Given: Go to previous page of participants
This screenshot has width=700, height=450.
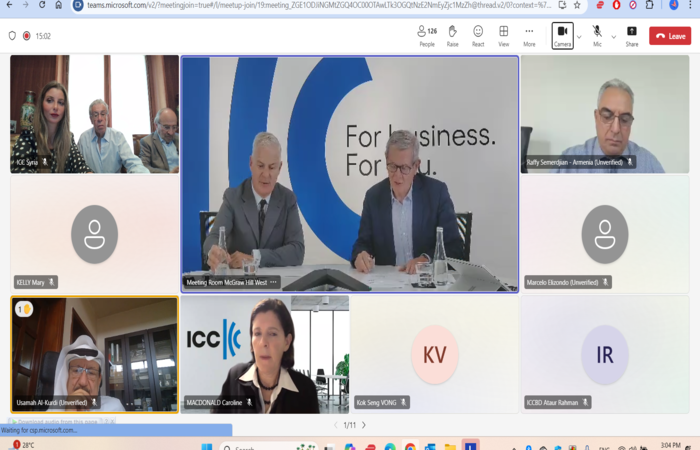Looking at the screenshot, I should (x=336, y=425).
